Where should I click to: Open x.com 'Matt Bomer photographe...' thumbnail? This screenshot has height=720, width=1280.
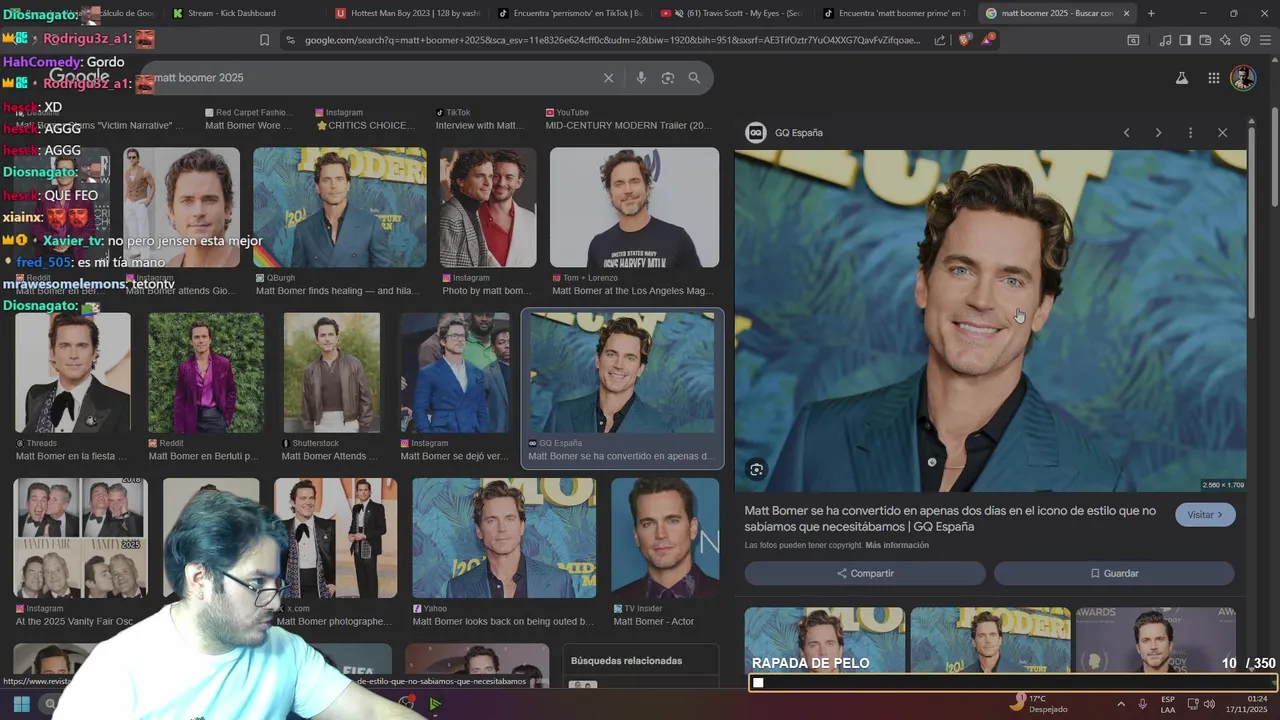336,538
